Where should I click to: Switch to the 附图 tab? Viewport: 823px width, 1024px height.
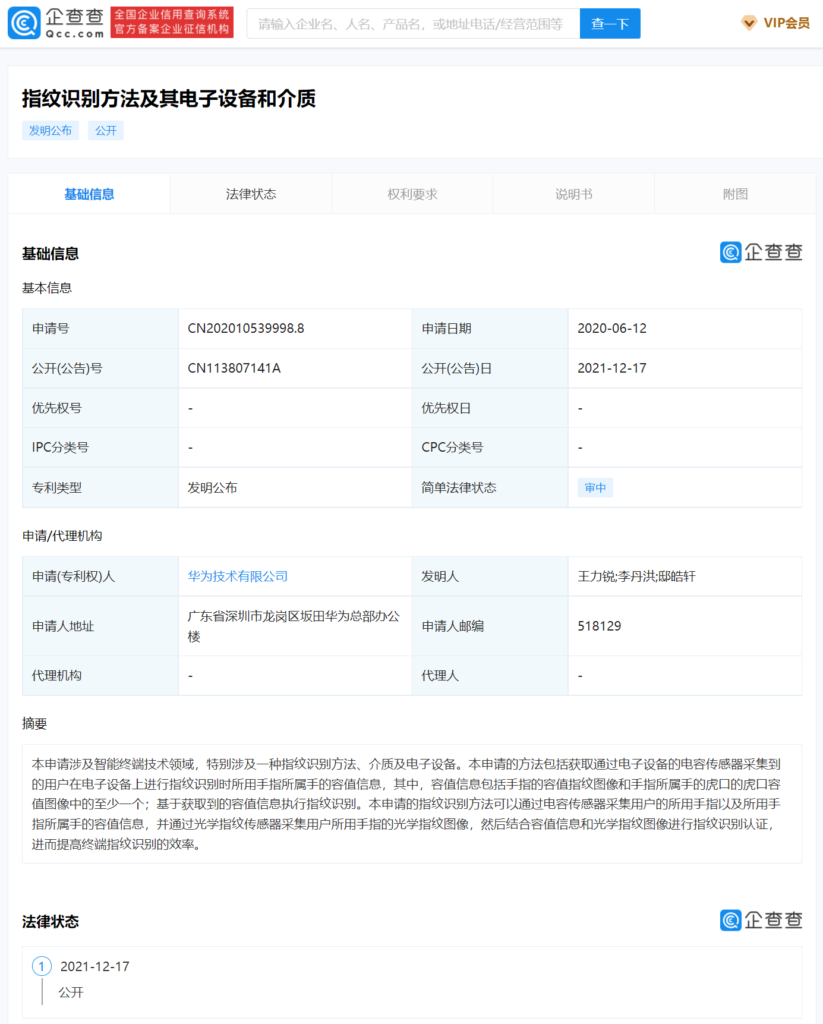734,193
